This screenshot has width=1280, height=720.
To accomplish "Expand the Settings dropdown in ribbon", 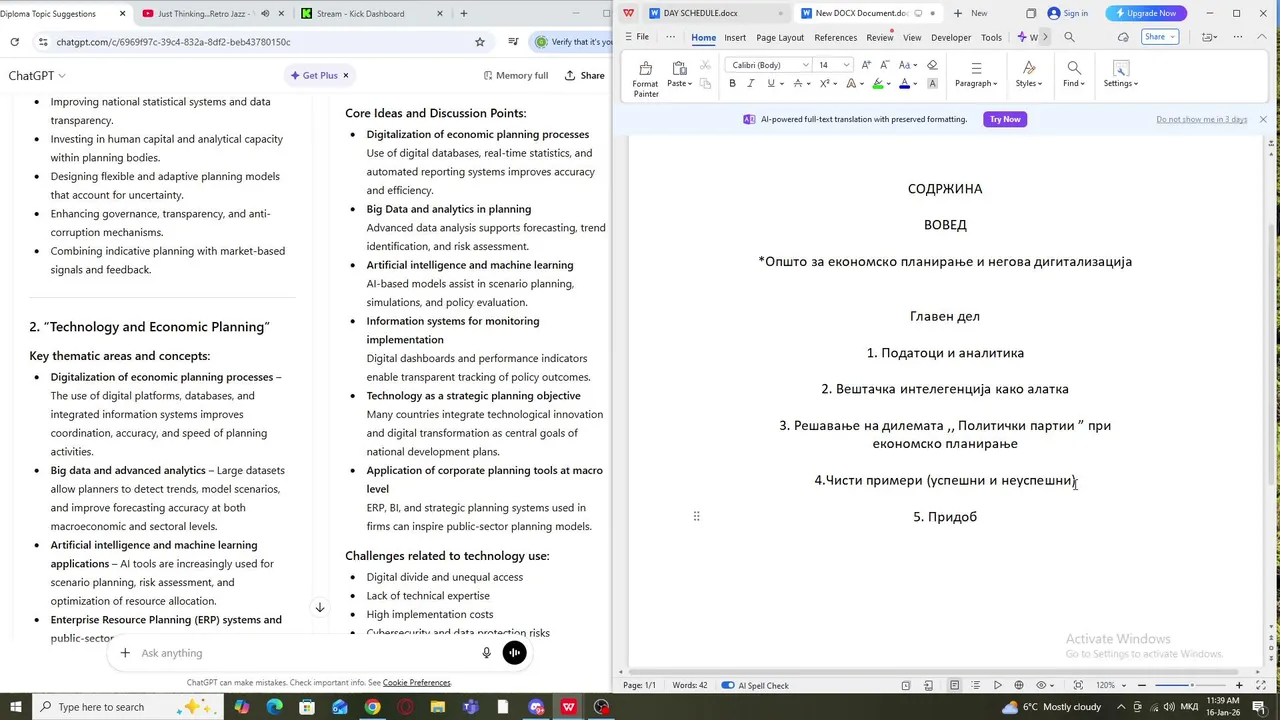I will click(x=1120, y=83).
